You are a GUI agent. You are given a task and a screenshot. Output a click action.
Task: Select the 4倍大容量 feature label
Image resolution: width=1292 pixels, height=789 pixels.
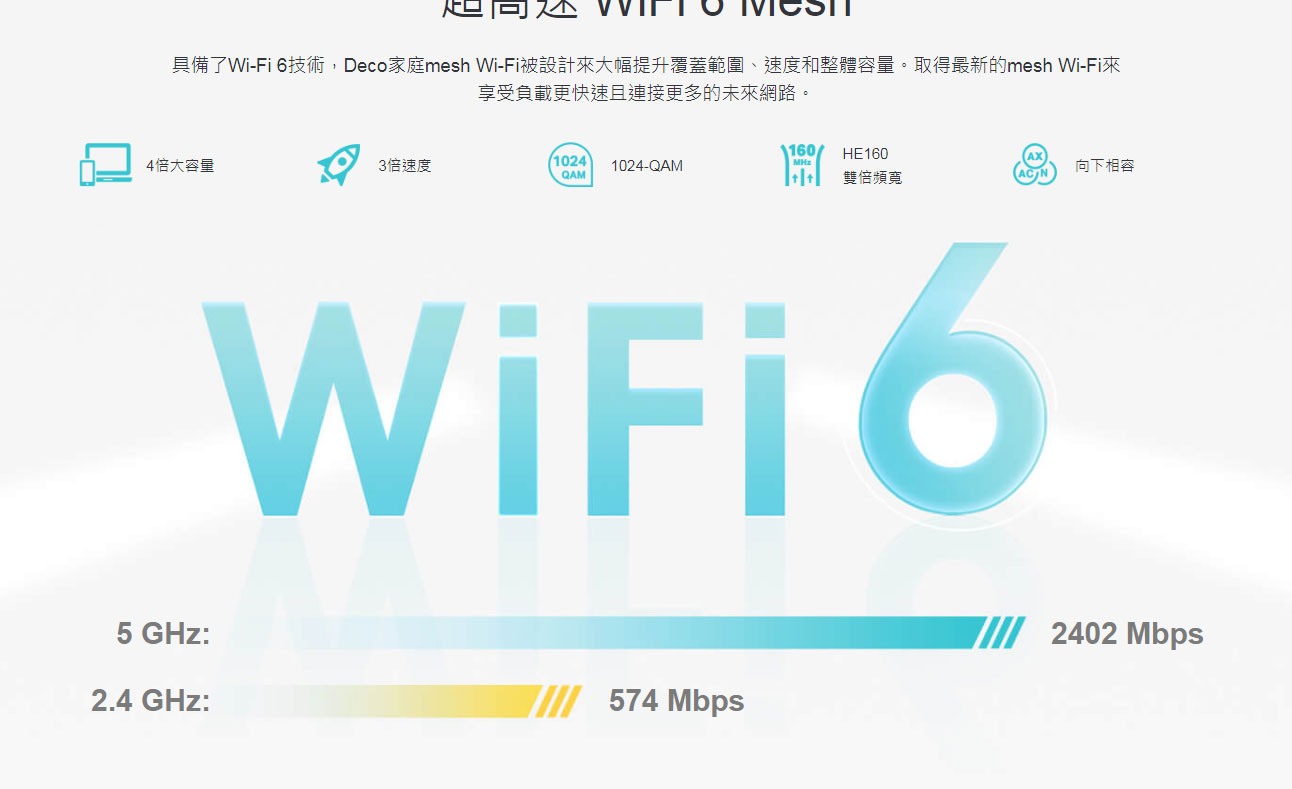point(180,166)
